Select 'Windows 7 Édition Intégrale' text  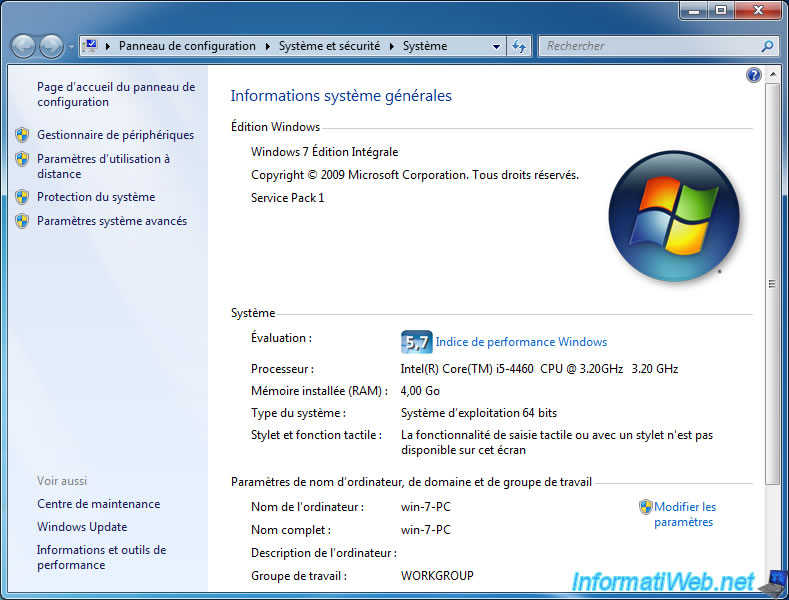pos(325,152)
